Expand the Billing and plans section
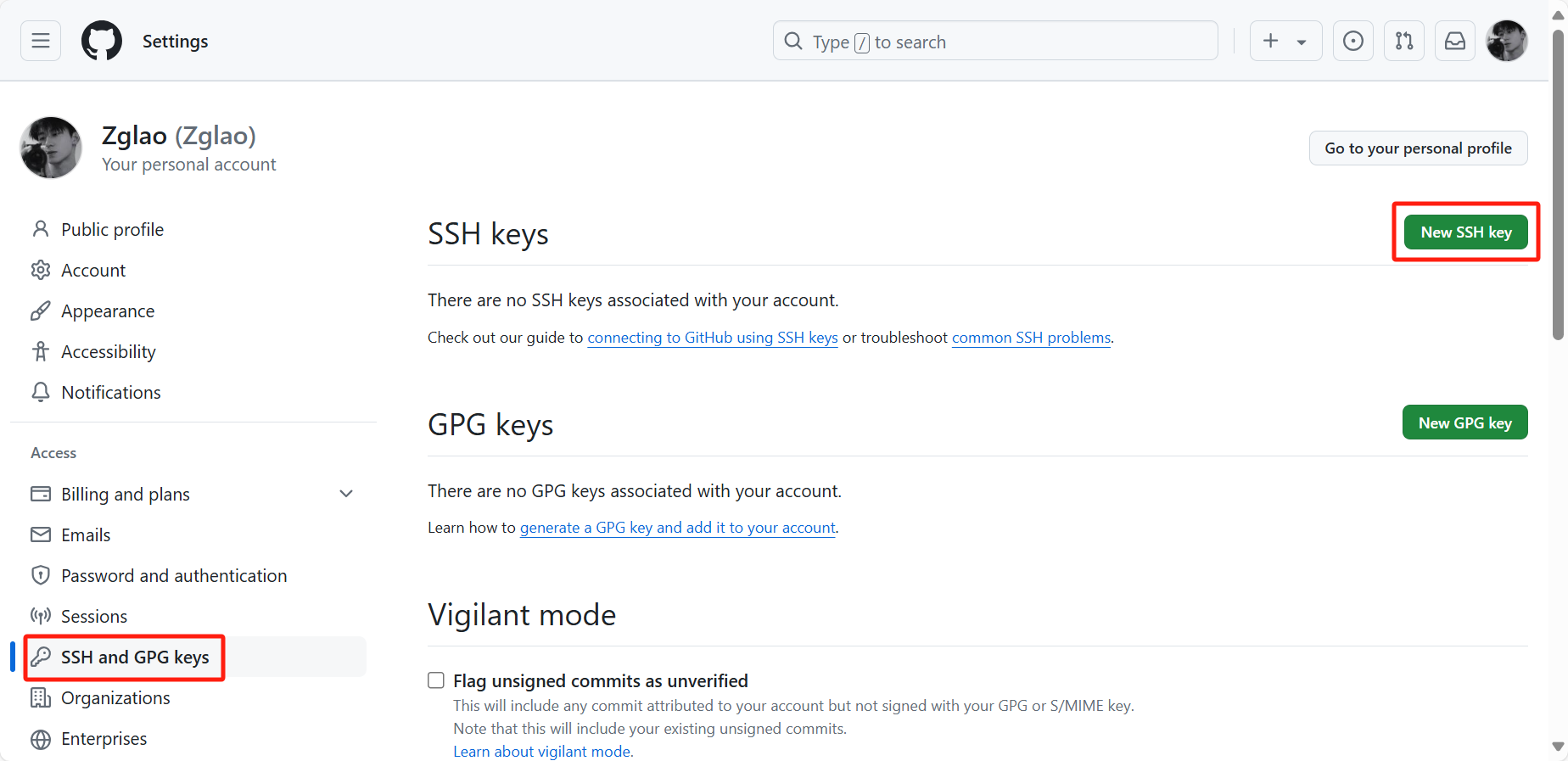The width and height of the screenshot is (1568, 761). pyautogui.click(x=346, y=494)
